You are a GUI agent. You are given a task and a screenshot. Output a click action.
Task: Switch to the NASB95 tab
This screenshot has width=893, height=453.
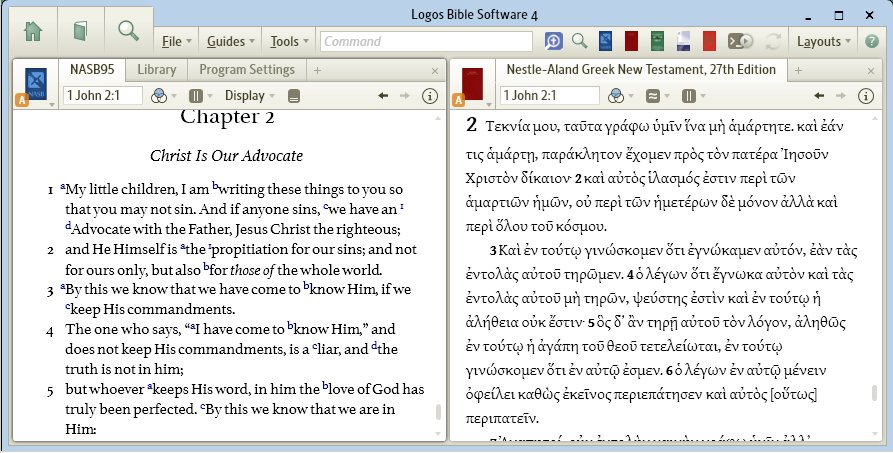tap(92, 70)
